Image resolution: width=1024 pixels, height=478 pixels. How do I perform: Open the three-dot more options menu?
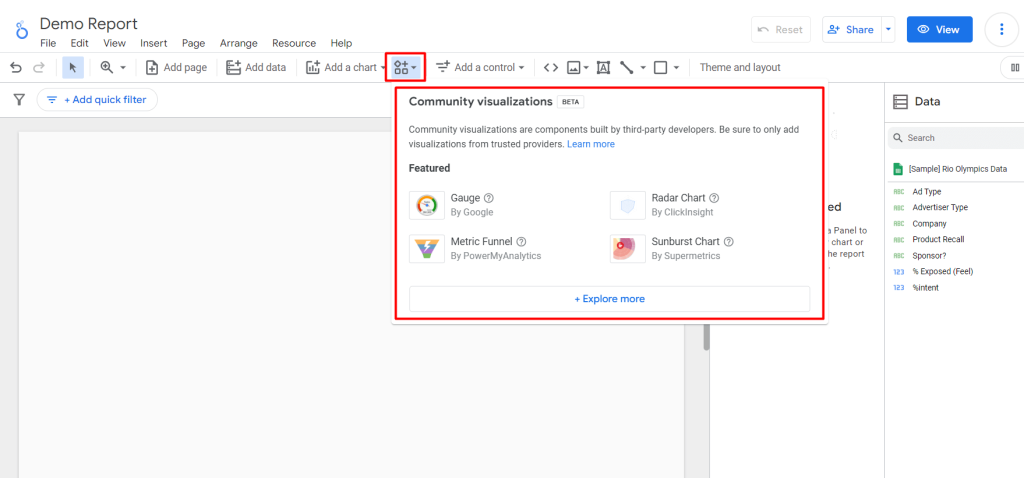point(1001,29)
